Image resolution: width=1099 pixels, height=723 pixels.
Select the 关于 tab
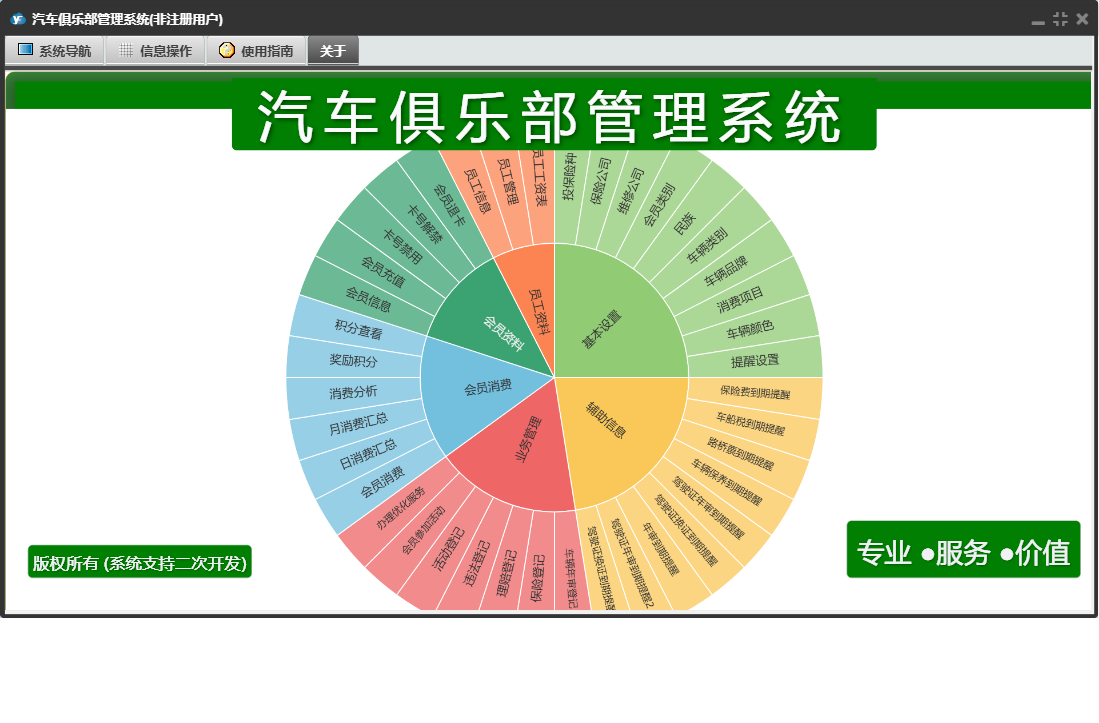[333, 50]
